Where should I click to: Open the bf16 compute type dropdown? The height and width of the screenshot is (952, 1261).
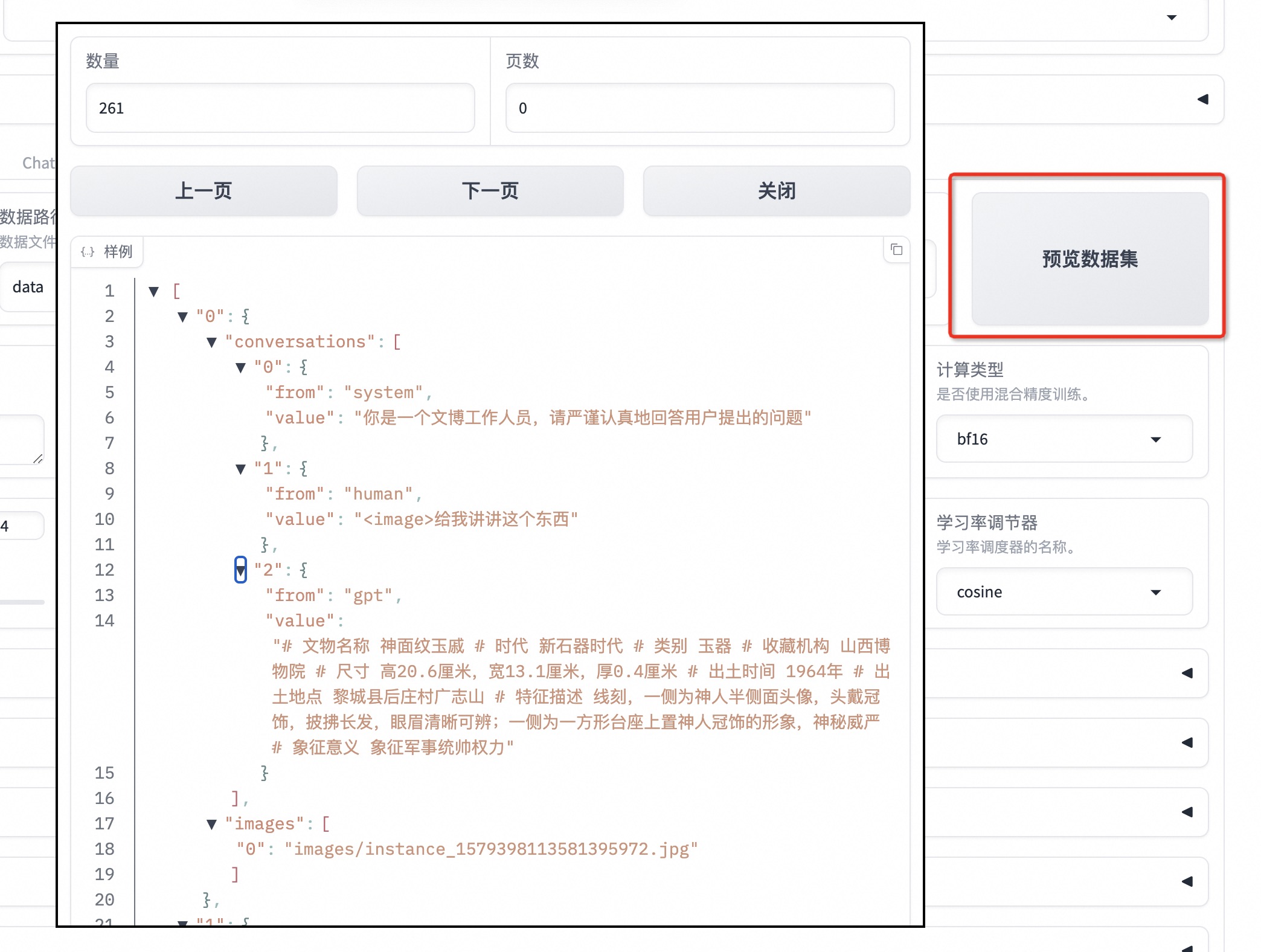[1064, 439]
